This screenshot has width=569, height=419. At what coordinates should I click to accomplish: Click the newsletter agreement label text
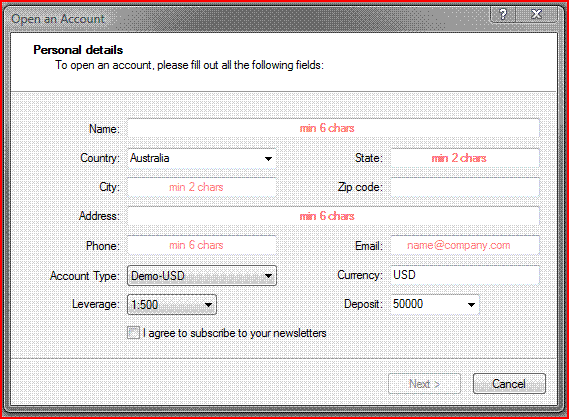234,333
